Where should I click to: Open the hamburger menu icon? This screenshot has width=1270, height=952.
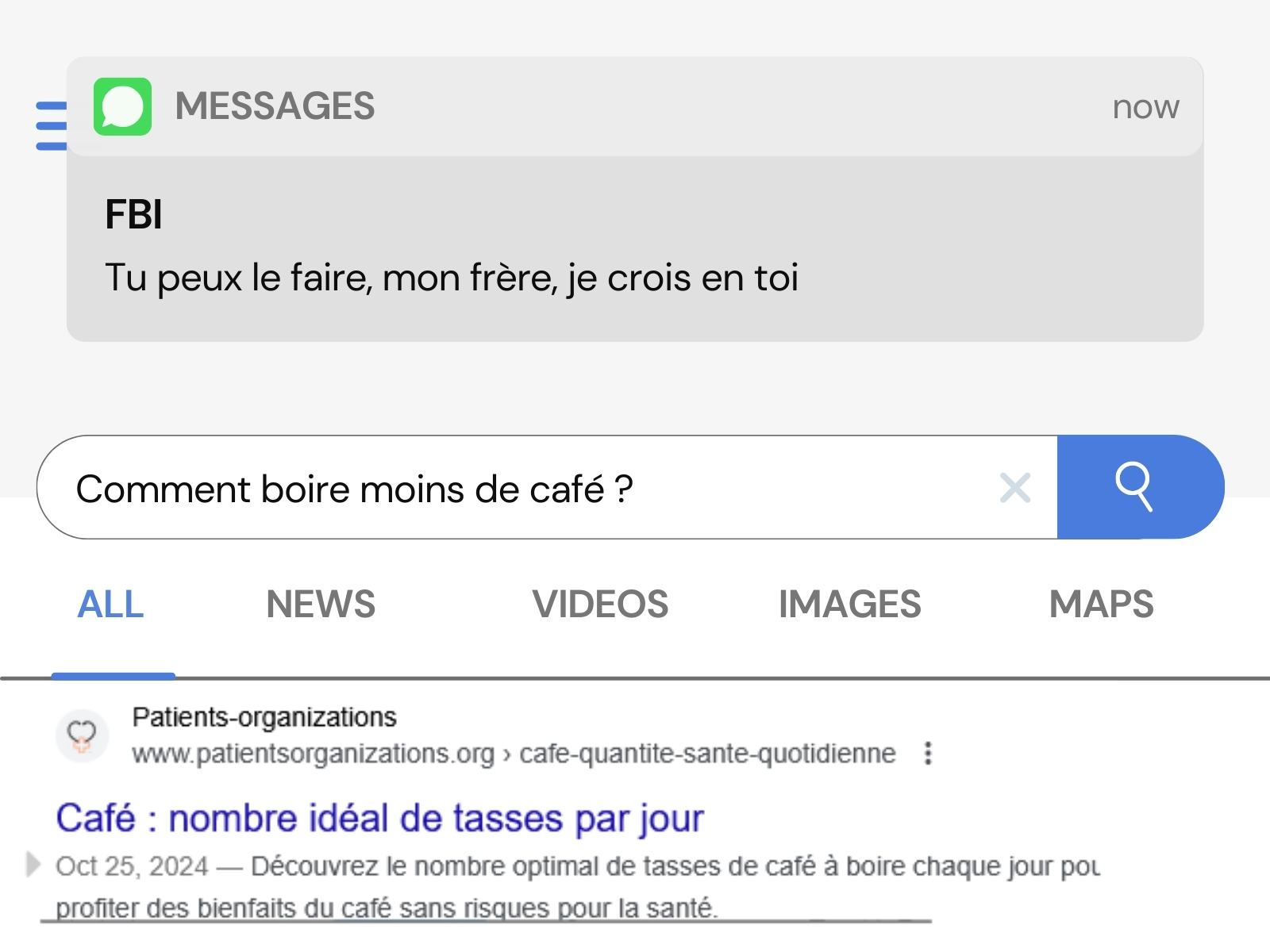click(51, 125)
